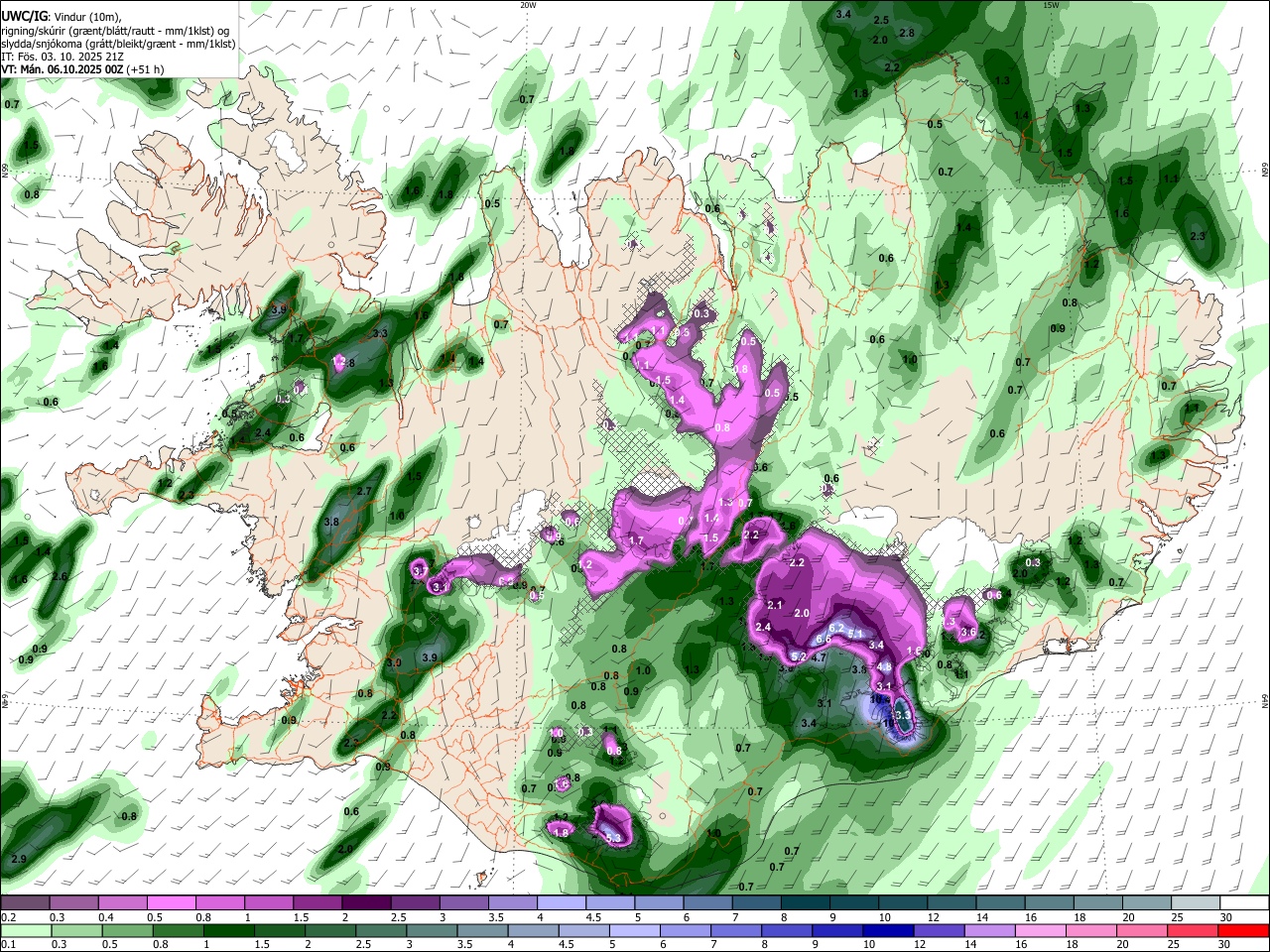Click the '4.8' precipitation value
1270x952 pixels.
coord(884,667)
